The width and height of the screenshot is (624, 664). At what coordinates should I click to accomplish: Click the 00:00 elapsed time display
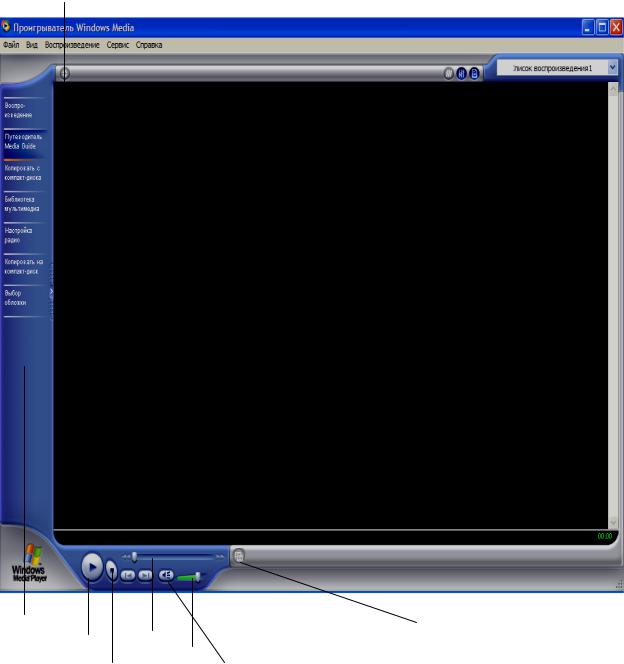[x=605, y=536]
